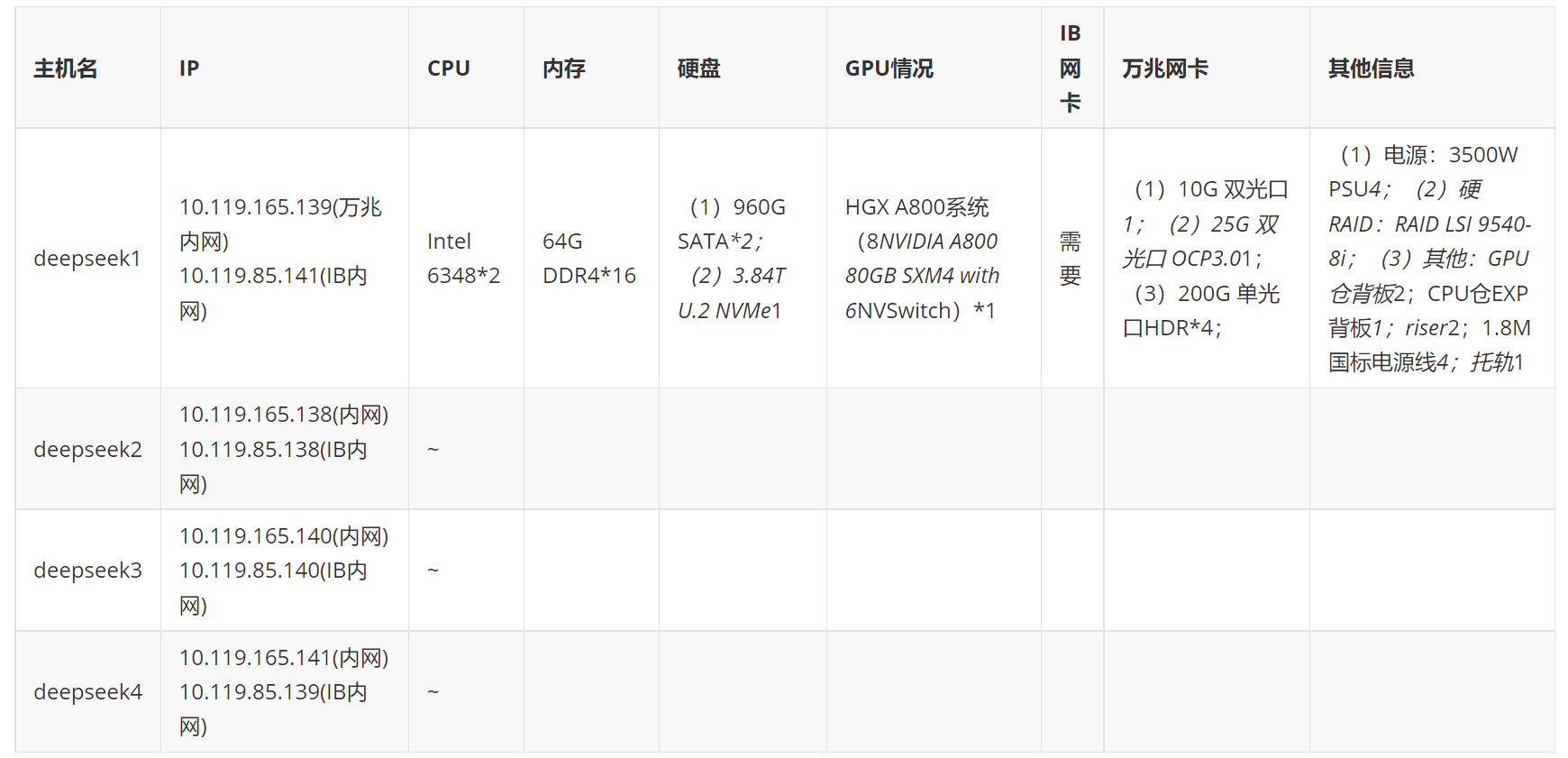Select the 硬盘 column header
The height and width of the screenshot is (758, 1568).
pos(699,68)
